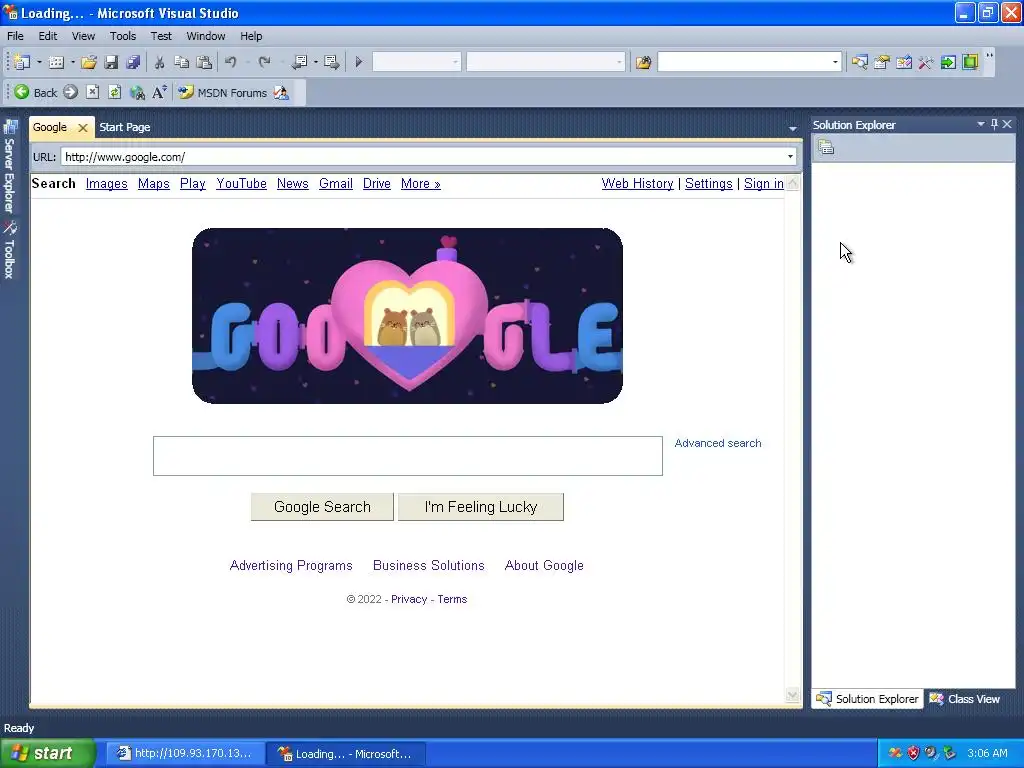Click the New Project toolbar icon
The image size is (1024, 768).
22,62
